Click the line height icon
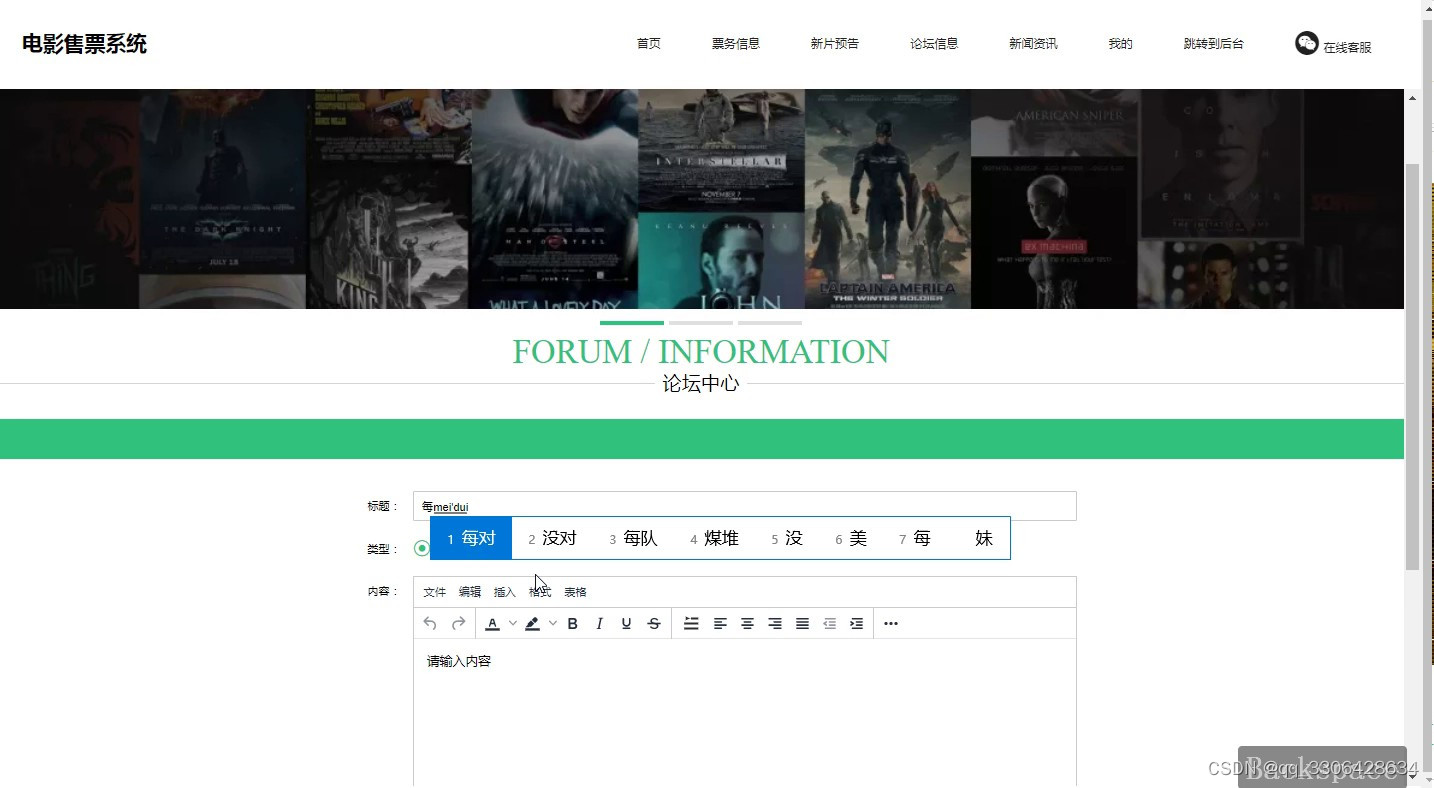The width and height of the screenshot is (1434, 788). click(x=691, y=623)
